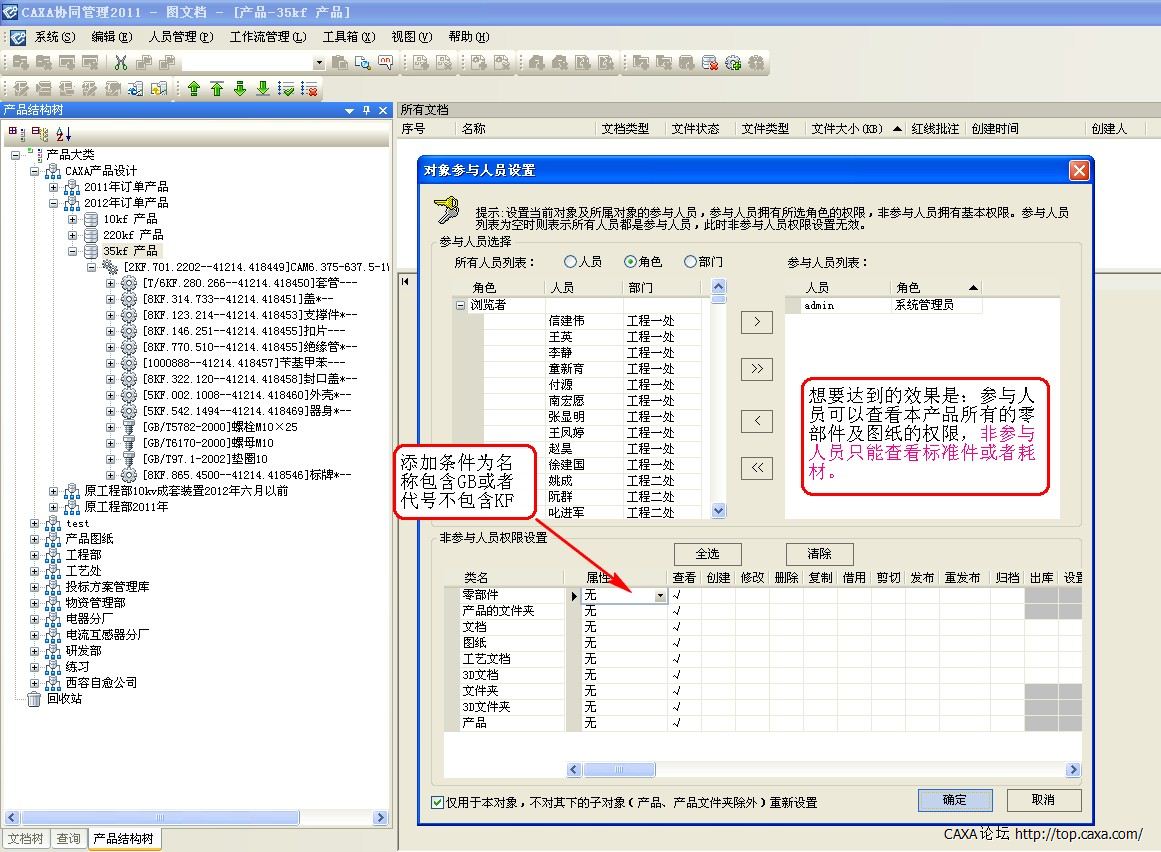Select the 部门 radio button
Image resolution: width=1161 pixels, height=852 pixels.
(690, 262)
